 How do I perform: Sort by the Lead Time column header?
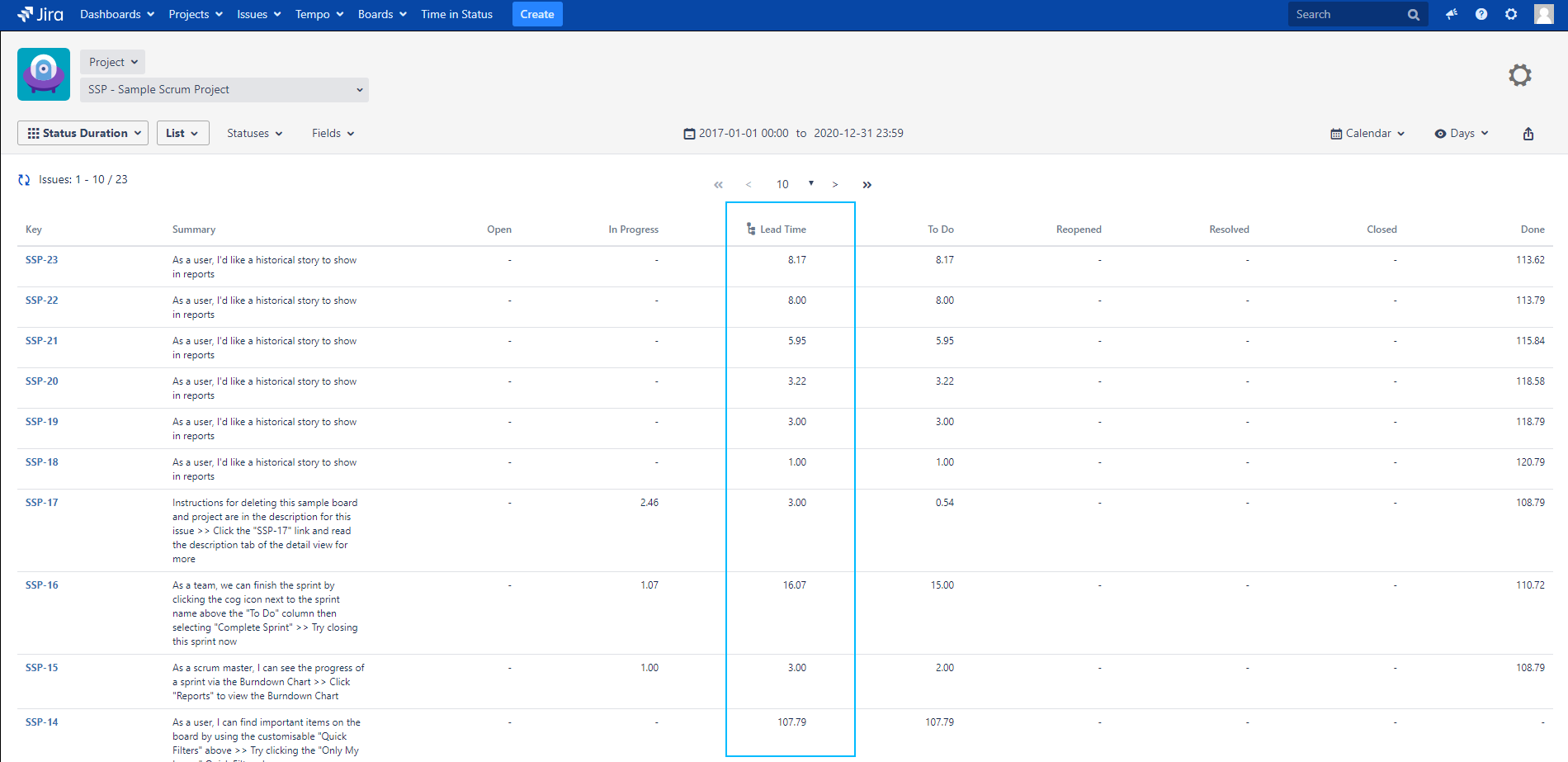tap(782, 230)
